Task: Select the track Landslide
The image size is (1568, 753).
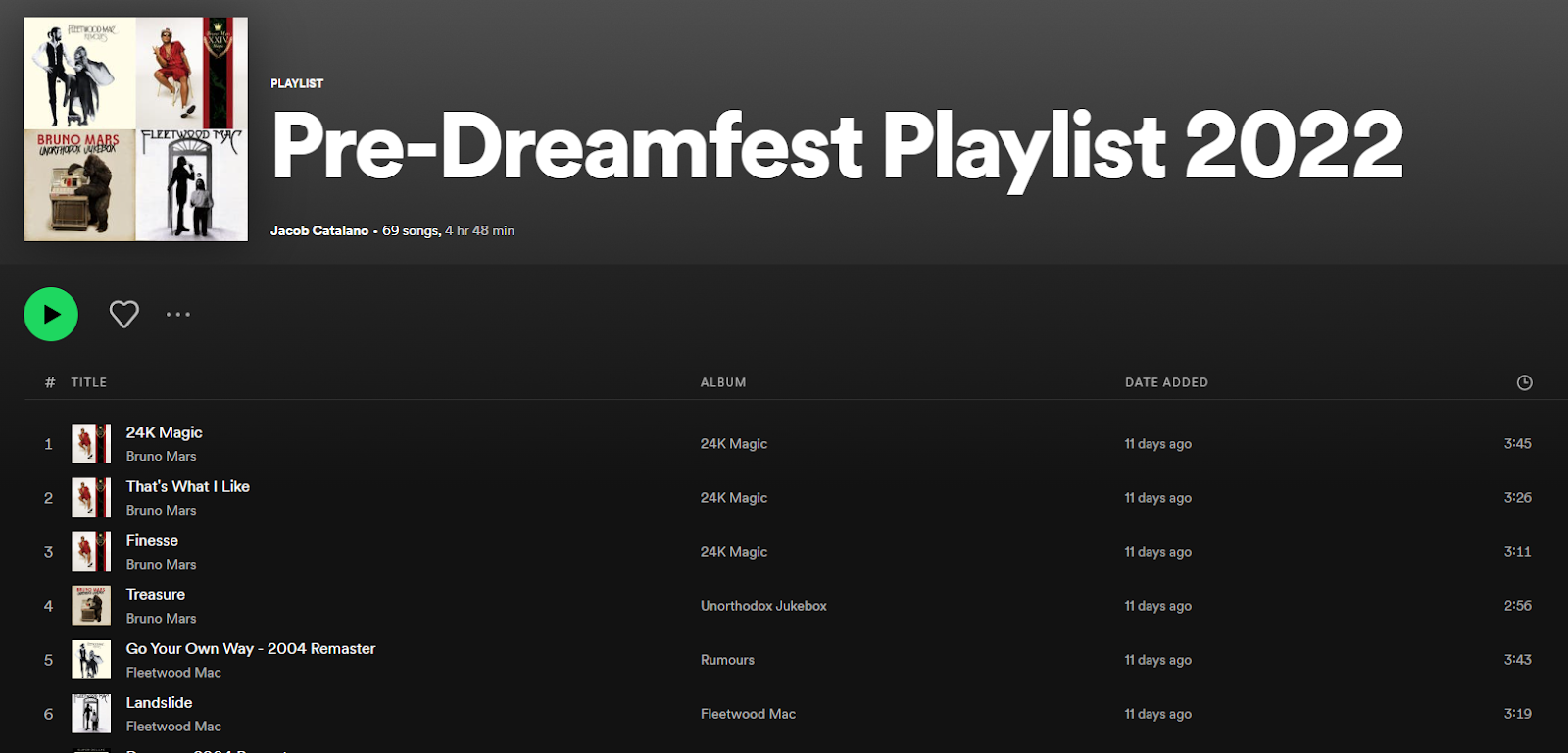Action: pyautogui.click(x=159, y=702)
